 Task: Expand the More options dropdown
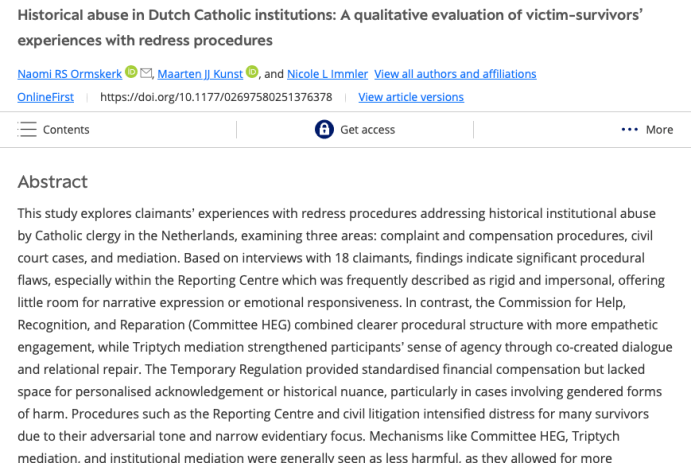coord(659,130)
